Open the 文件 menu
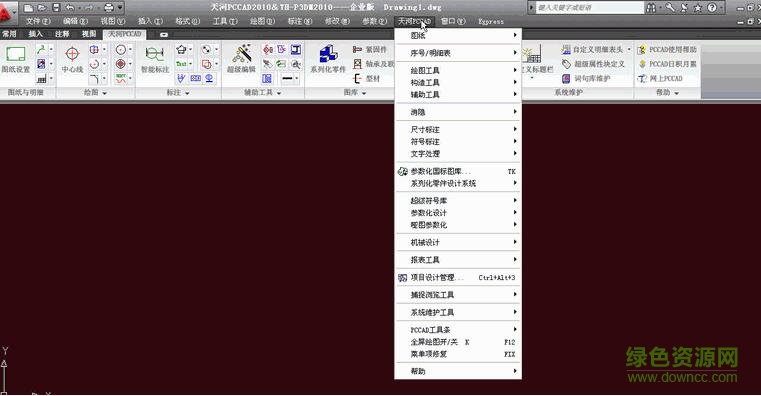Screen dimensions: 761x396 38,21
